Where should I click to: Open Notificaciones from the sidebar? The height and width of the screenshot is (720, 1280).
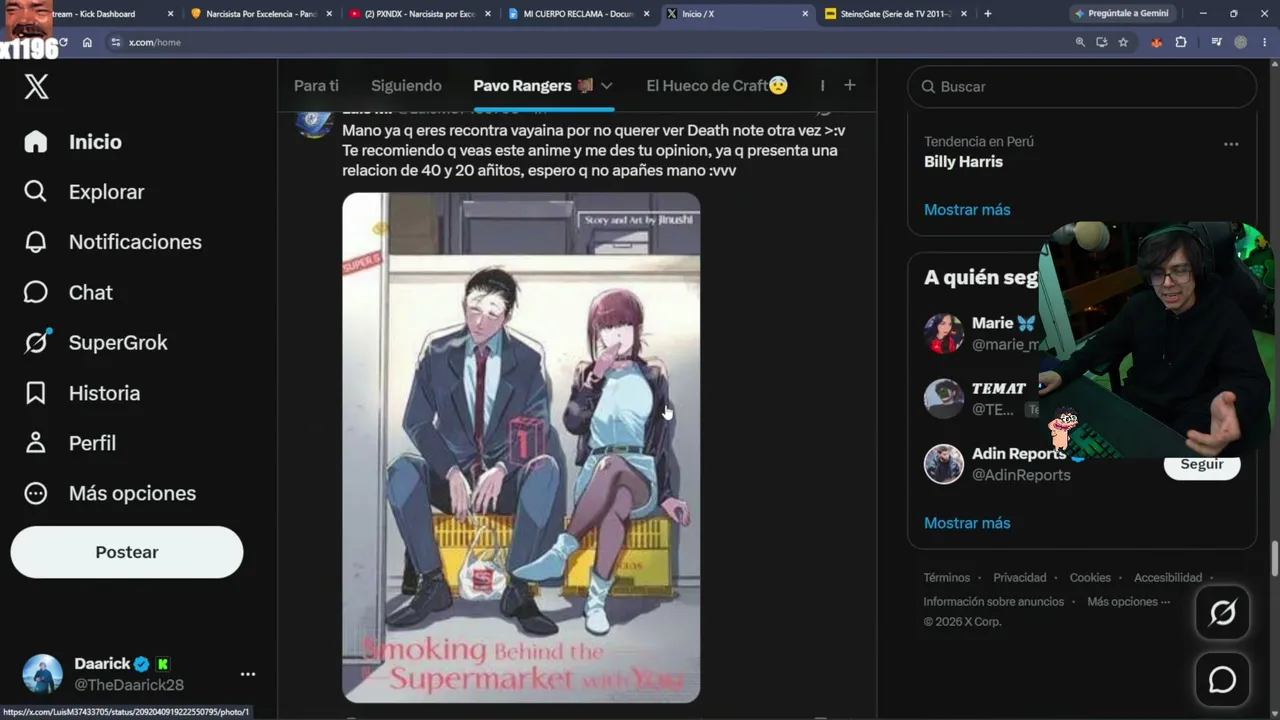[113, 242]
